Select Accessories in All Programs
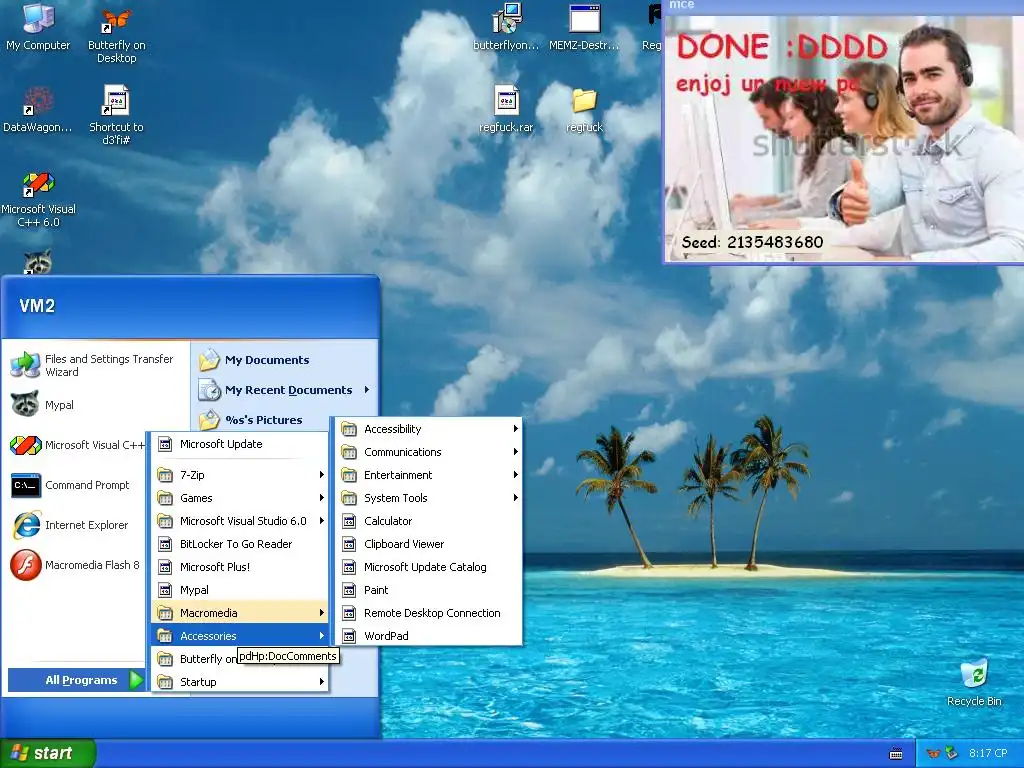 pyautogui.click(x=240, y=635)
